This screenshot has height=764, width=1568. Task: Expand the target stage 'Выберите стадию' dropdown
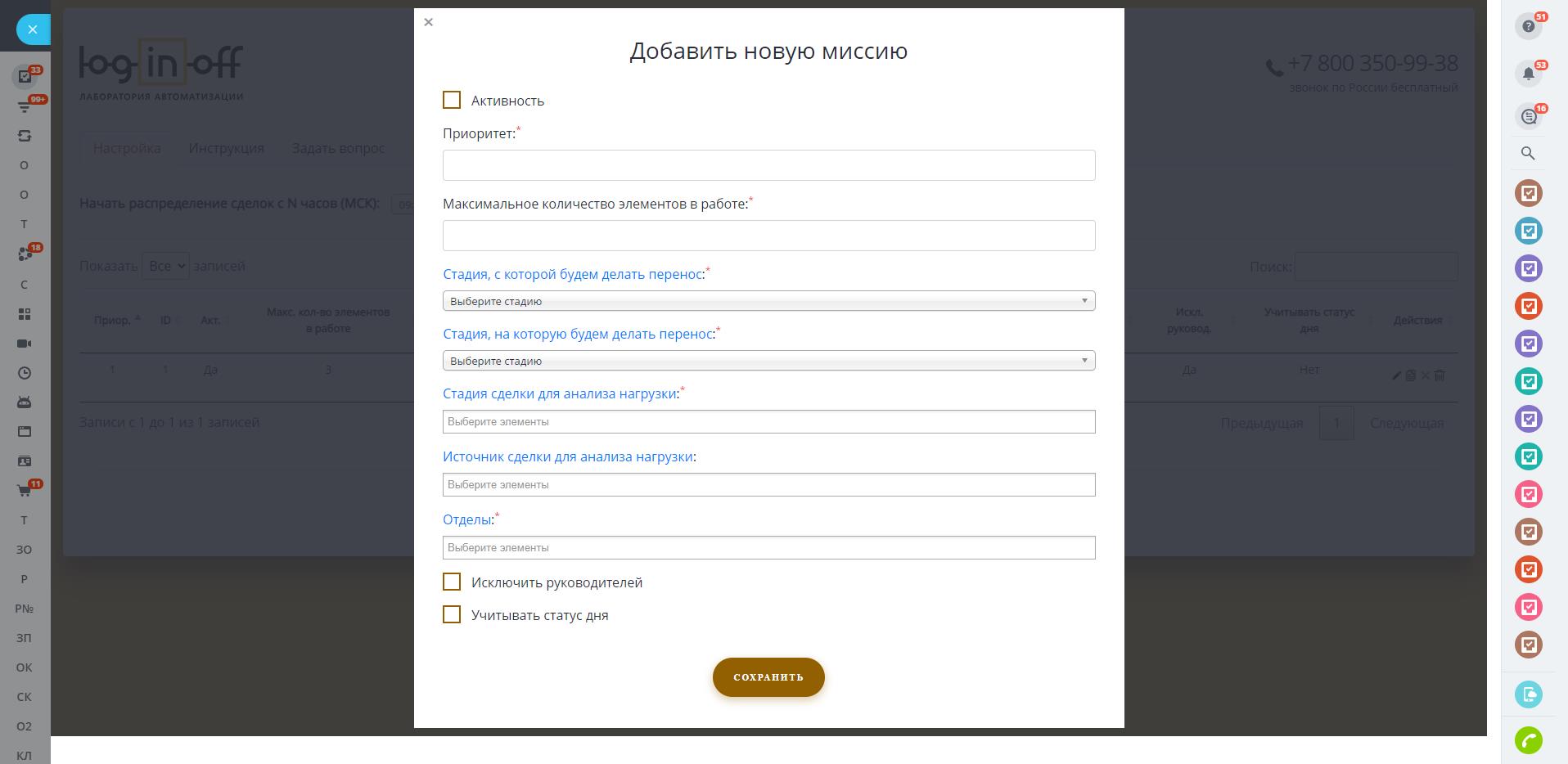pos(768,361)
